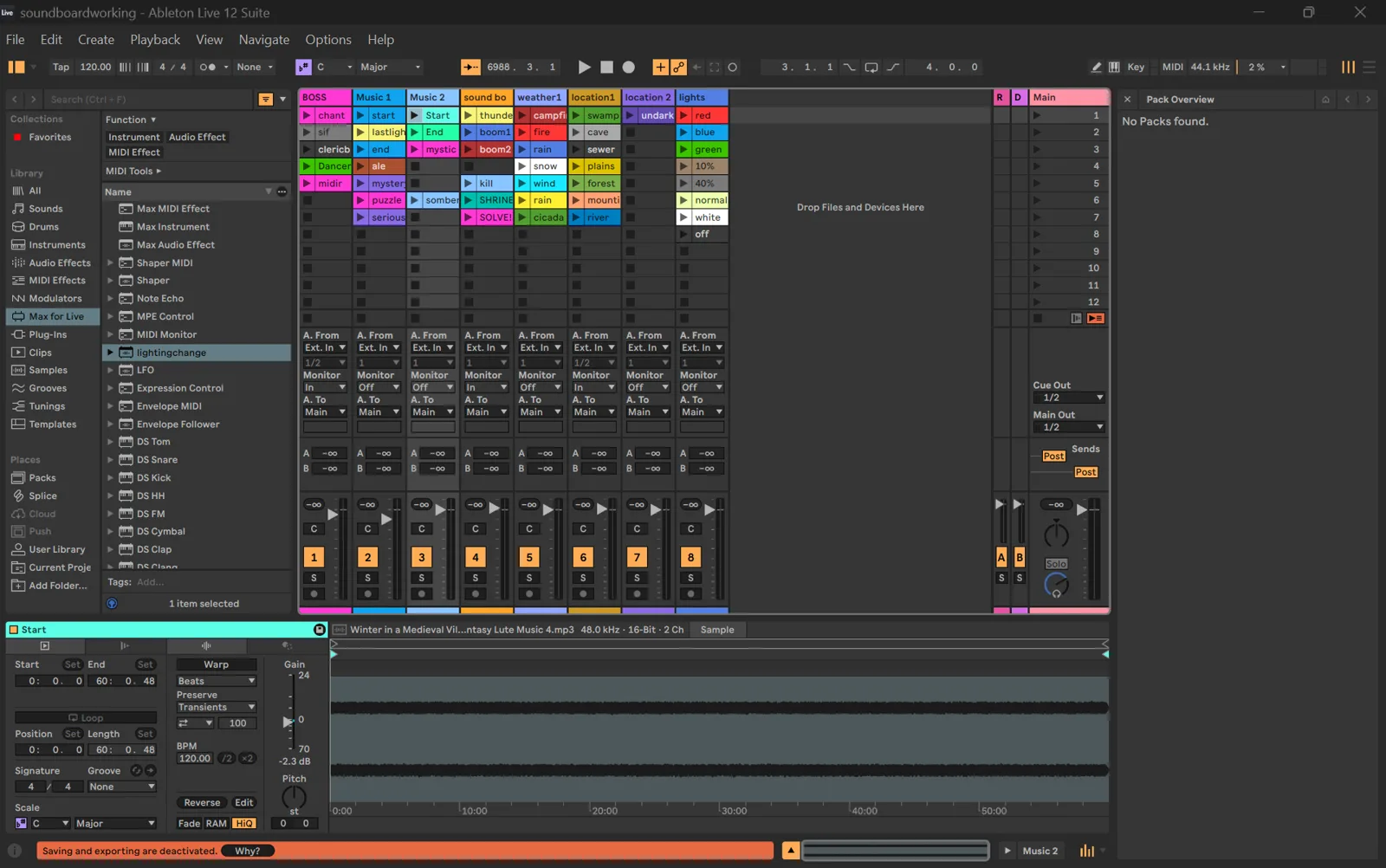Preview headphone icon in browser

[112, 604]
